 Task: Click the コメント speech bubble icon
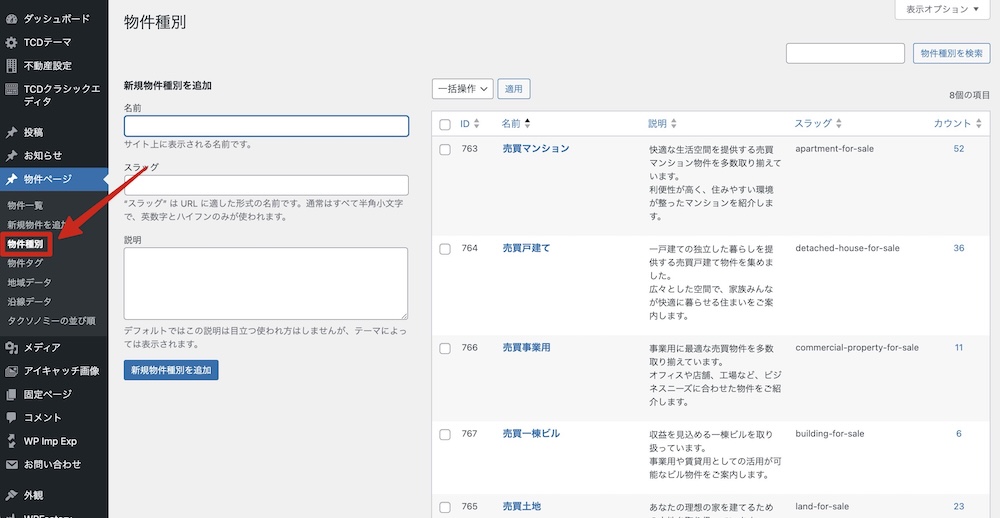pos(11,418)
